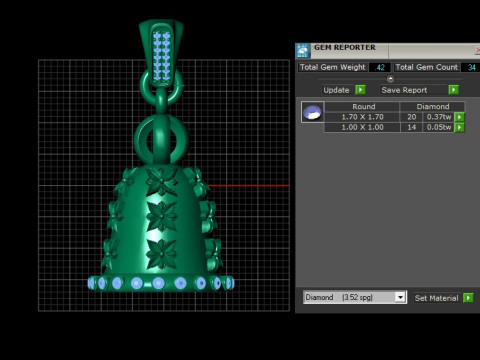Click the green arrow on the 0.37tw row
This screenshot has width=480, height=360.
coord(459,117)
